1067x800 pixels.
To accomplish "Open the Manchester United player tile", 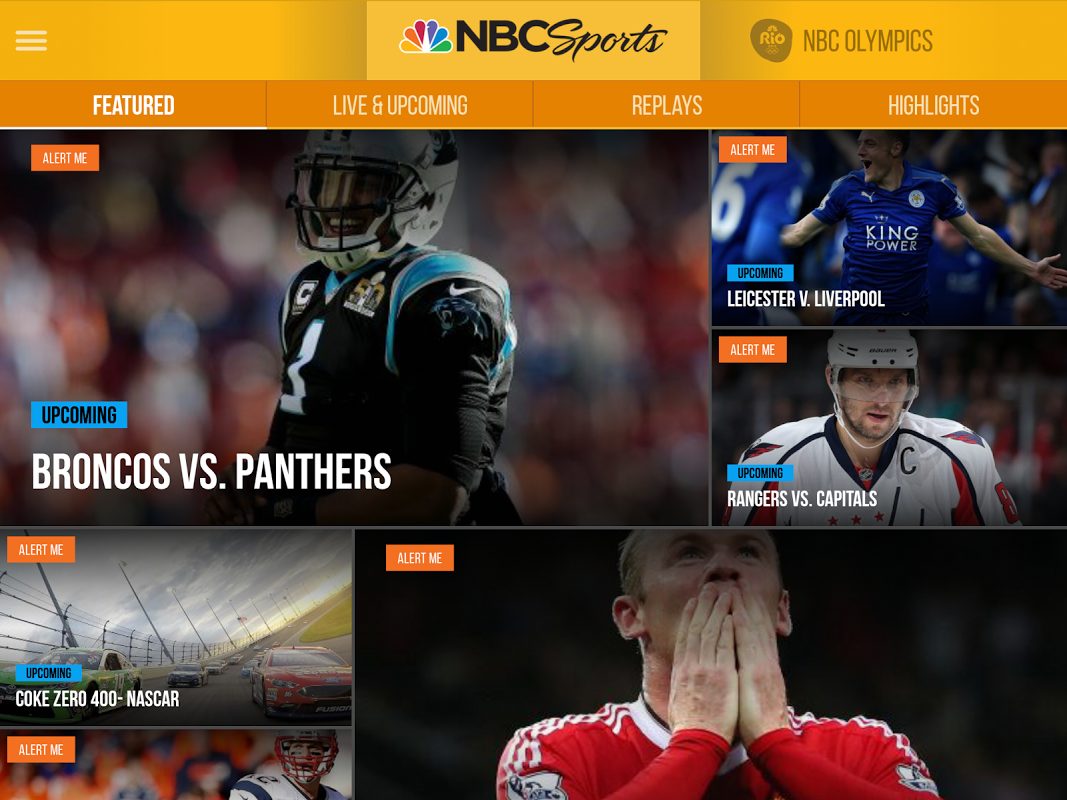I will tap(711, 665).
